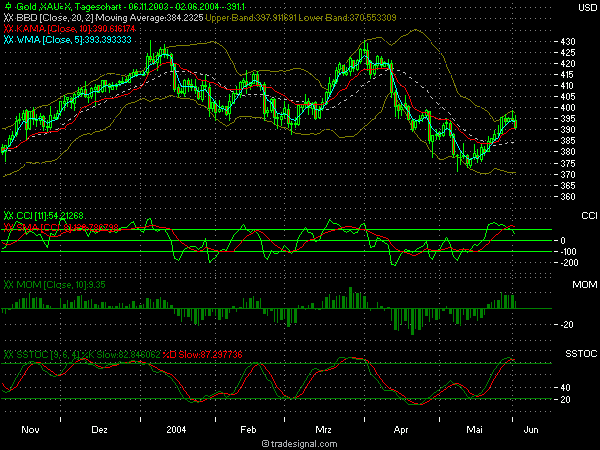Screen dimensions: 600x450
Task: Click the USD axis unit label
Action: [587, 8]
